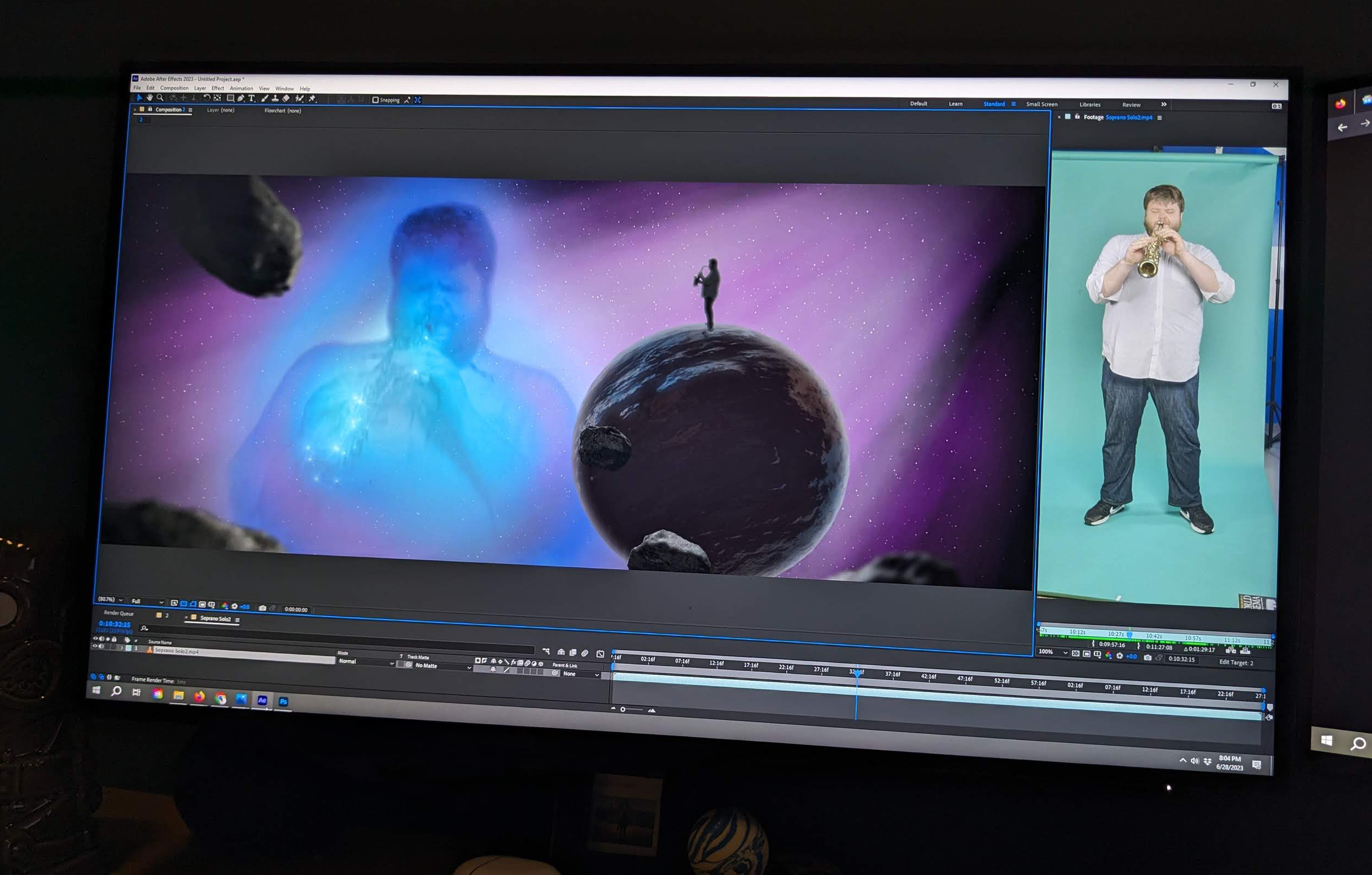The image size is (1372, 875).
Task: Select the Brush tool
Action: pyautogui.click(x=265, y=99)
